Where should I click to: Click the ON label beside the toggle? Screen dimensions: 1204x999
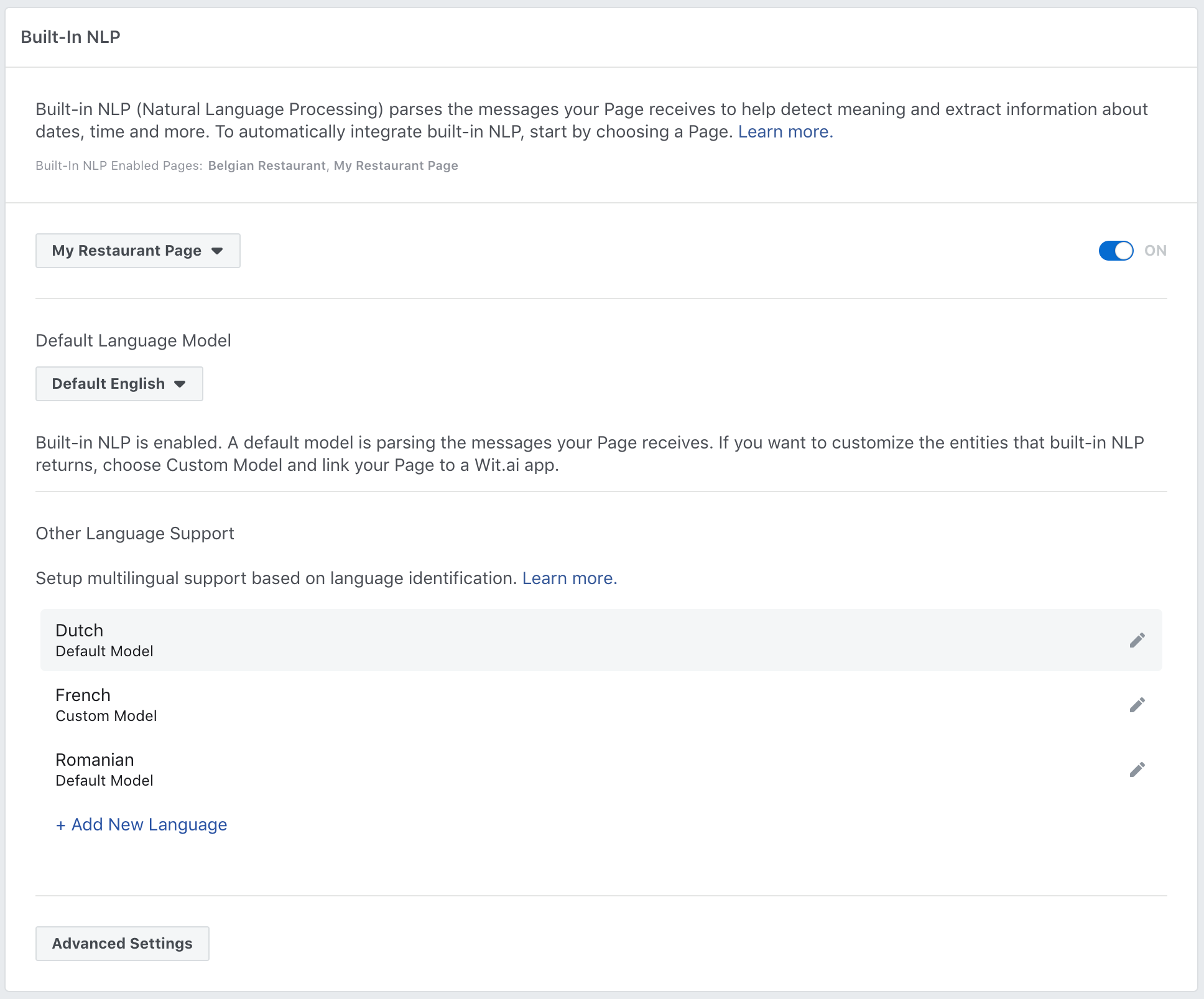coord(1155,251)
